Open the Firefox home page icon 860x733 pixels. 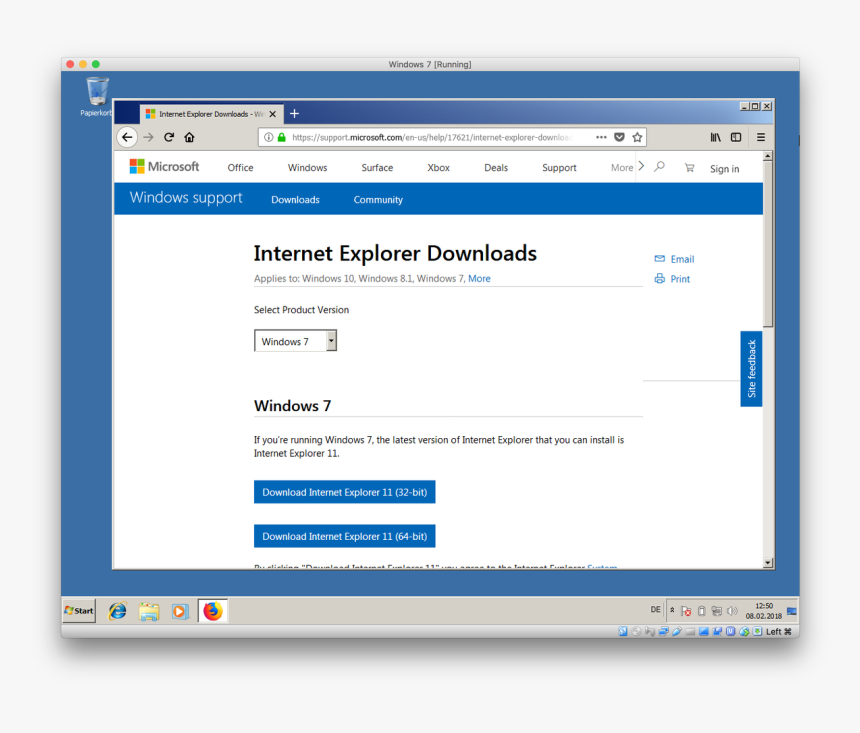point(189,137)
